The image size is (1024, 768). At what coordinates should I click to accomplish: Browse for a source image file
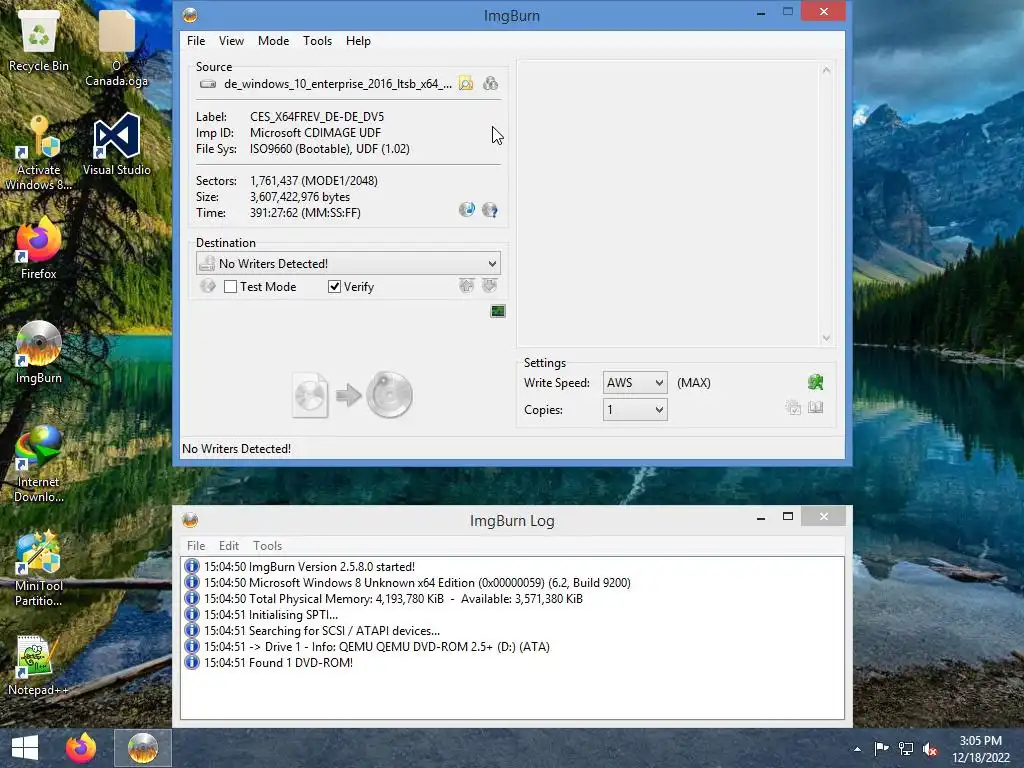point(466,84)
